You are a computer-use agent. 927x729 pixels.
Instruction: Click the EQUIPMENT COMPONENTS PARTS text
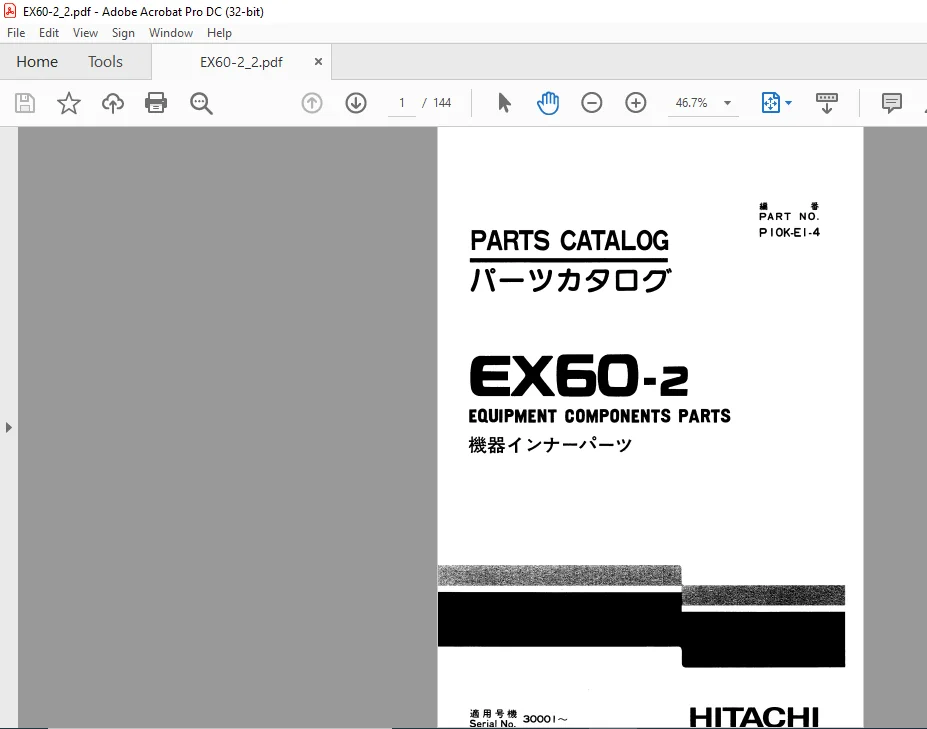coord(599,416)
